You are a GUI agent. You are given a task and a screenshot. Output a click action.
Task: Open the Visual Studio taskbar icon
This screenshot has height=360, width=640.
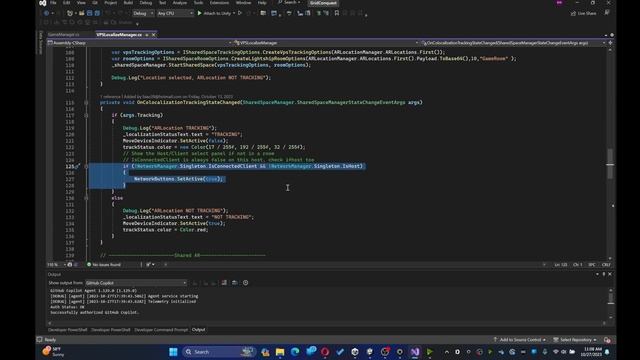click(415, 352)
